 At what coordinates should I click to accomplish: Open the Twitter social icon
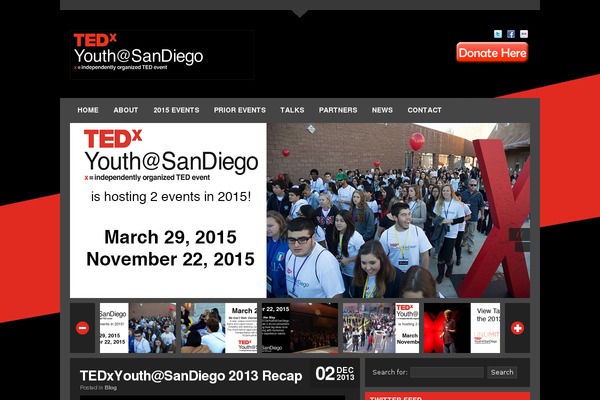pos(498,34)
